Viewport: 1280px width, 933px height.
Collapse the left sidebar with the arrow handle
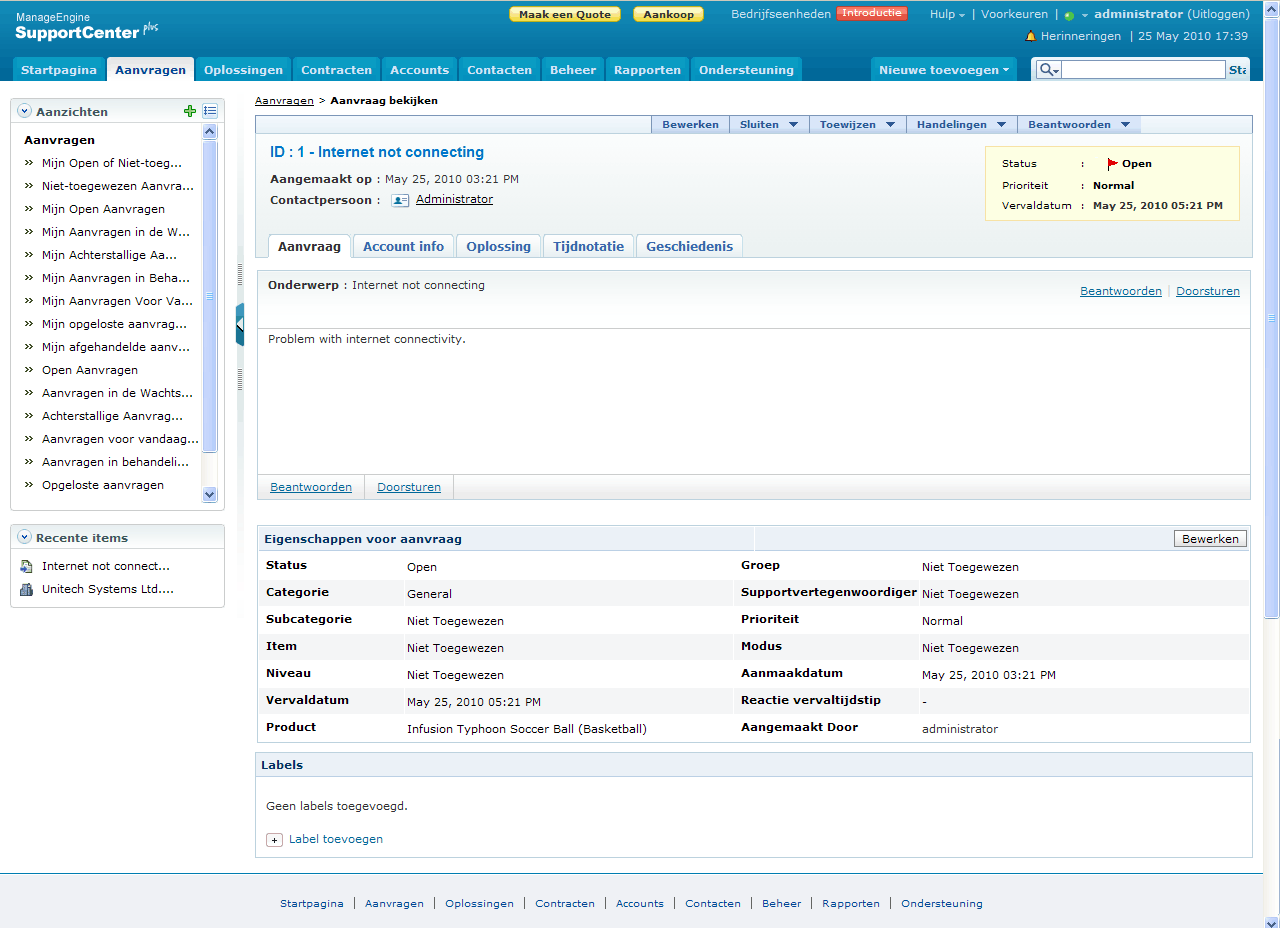click(x=240, y=324)
